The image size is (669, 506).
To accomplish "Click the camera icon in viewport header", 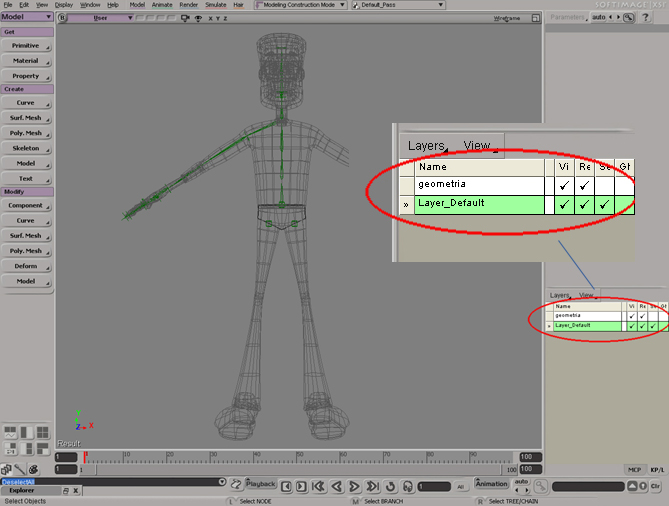I will pos(185,18).
